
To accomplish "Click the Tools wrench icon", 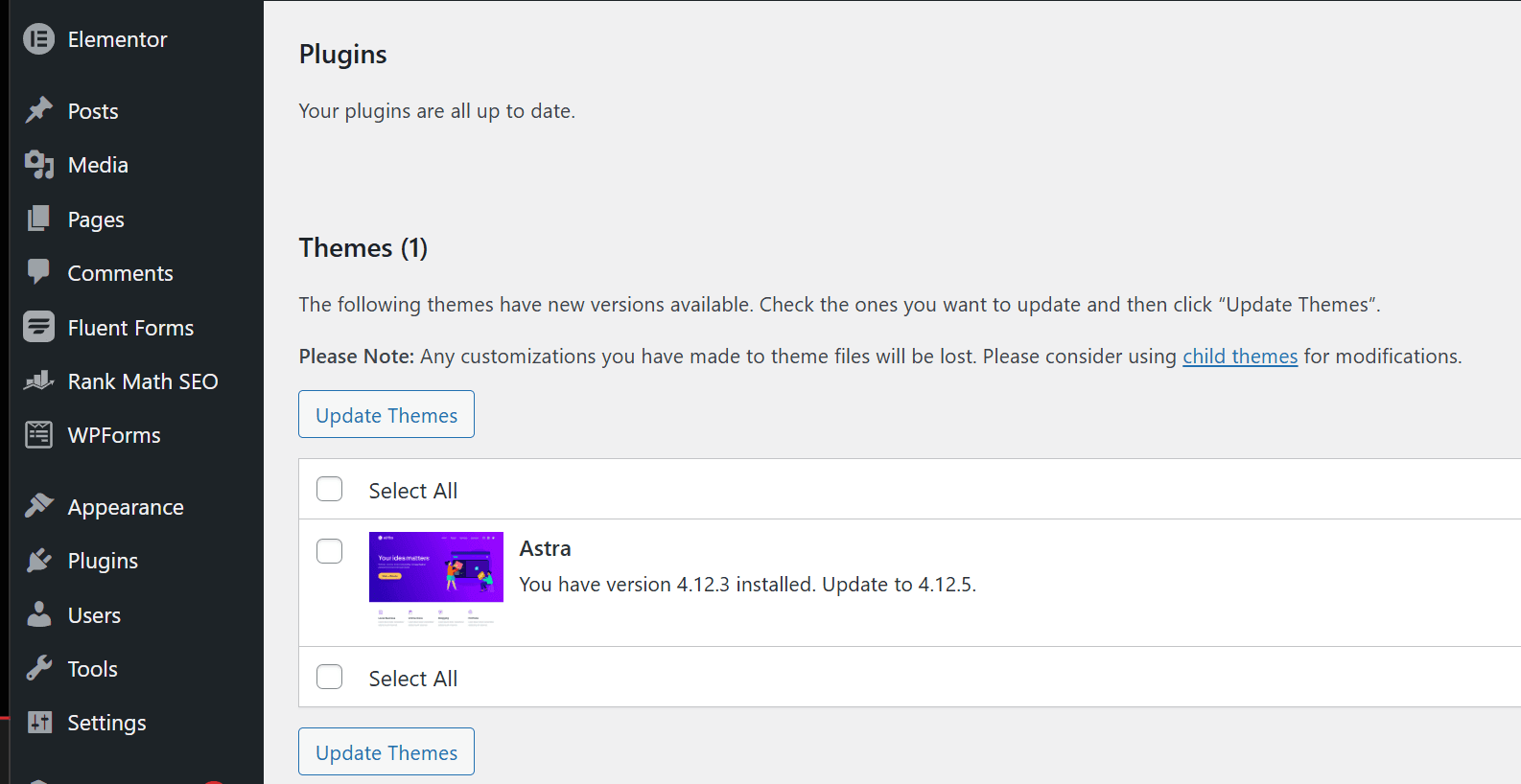I will pyautogui.click(x=38, y=668).
